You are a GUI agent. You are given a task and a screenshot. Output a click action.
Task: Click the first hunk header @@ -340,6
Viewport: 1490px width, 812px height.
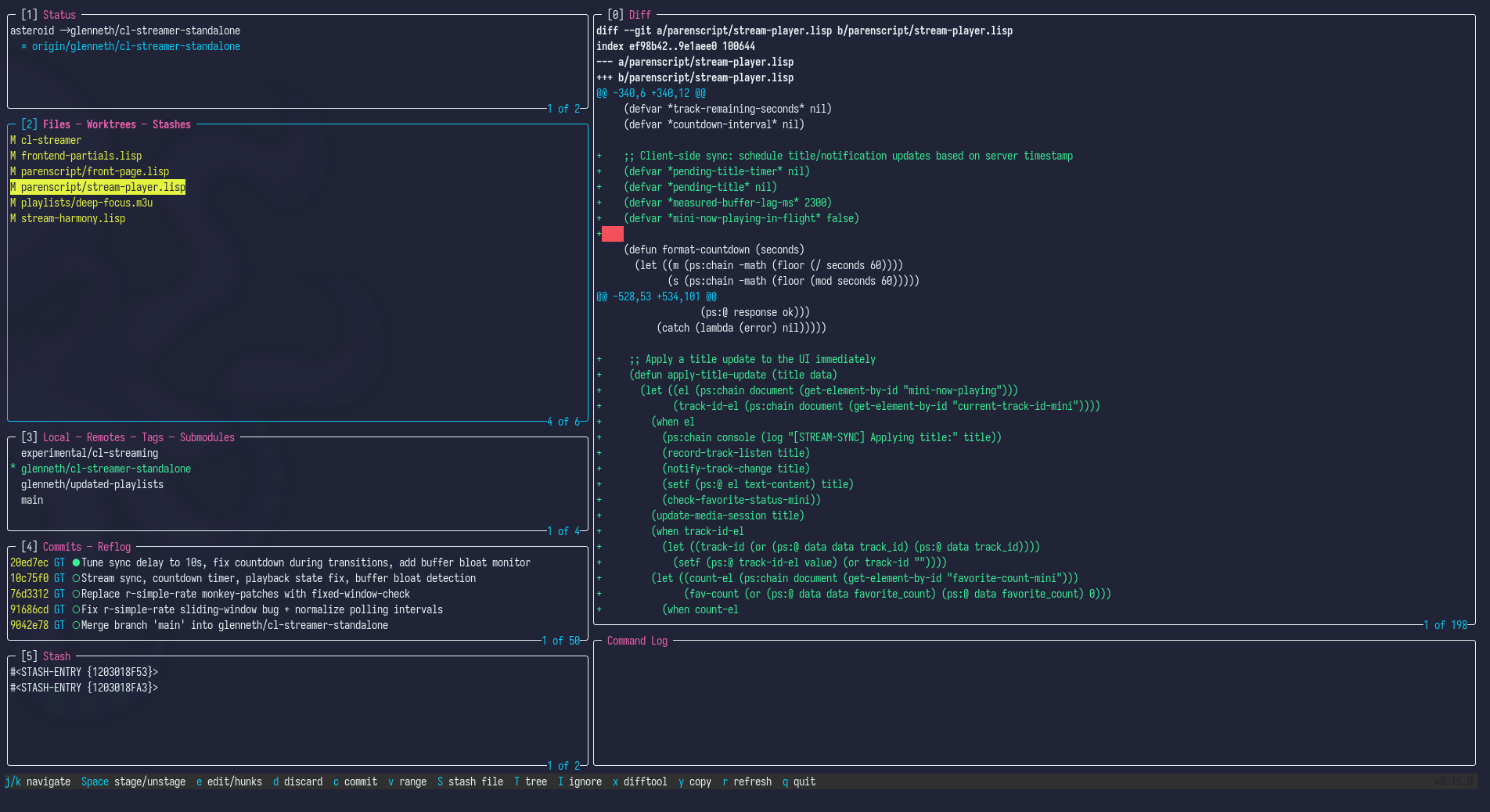point(651,93)
